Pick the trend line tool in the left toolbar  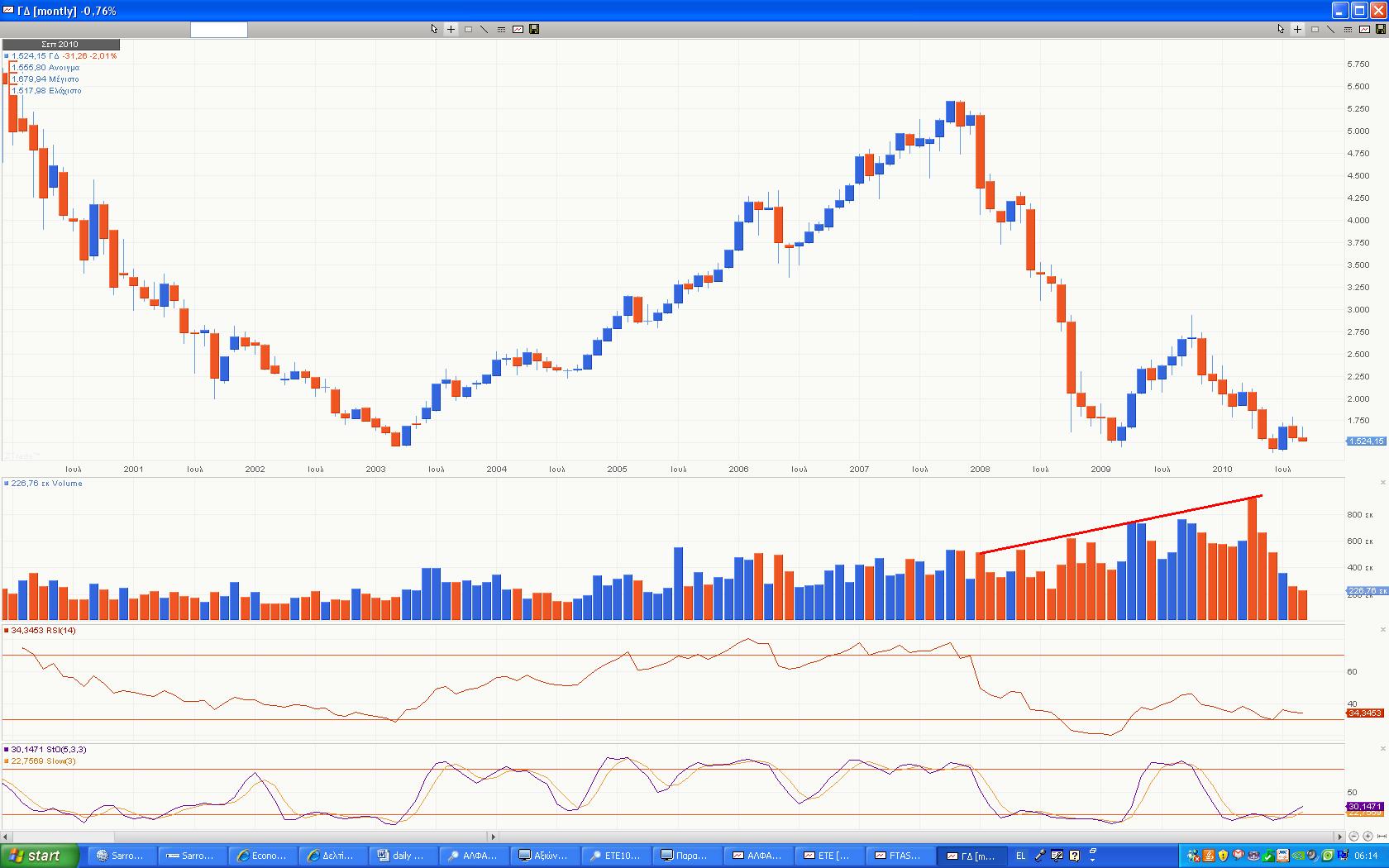(484, 29)
